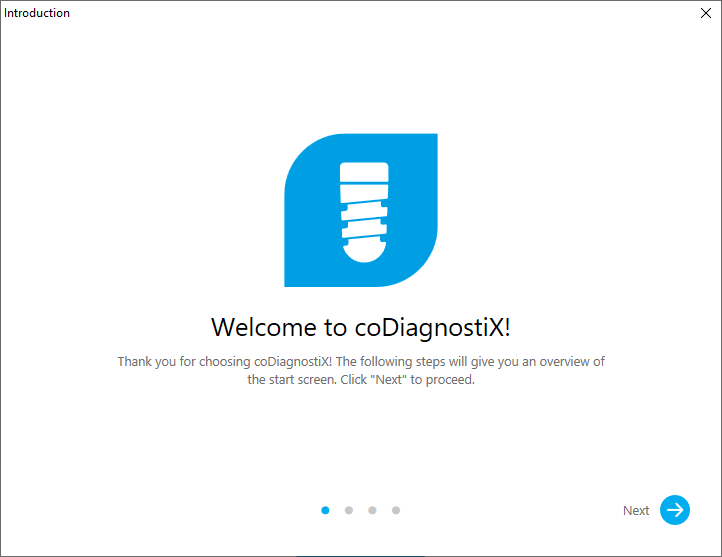Click the Next text label
The height and width of the screenshot is (557, 722).
636,511
